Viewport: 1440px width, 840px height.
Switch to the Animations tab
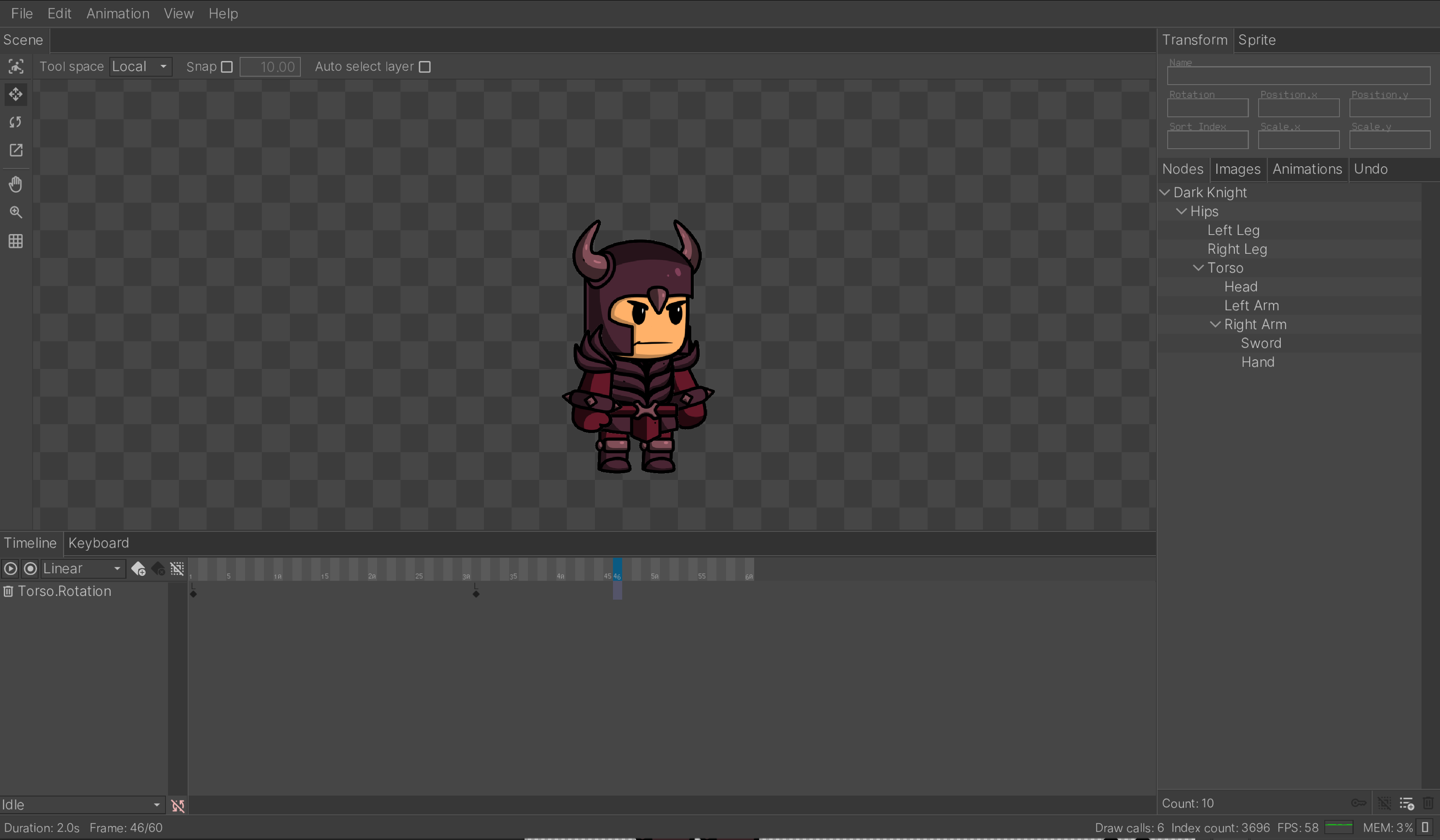tap(1307, 169)
